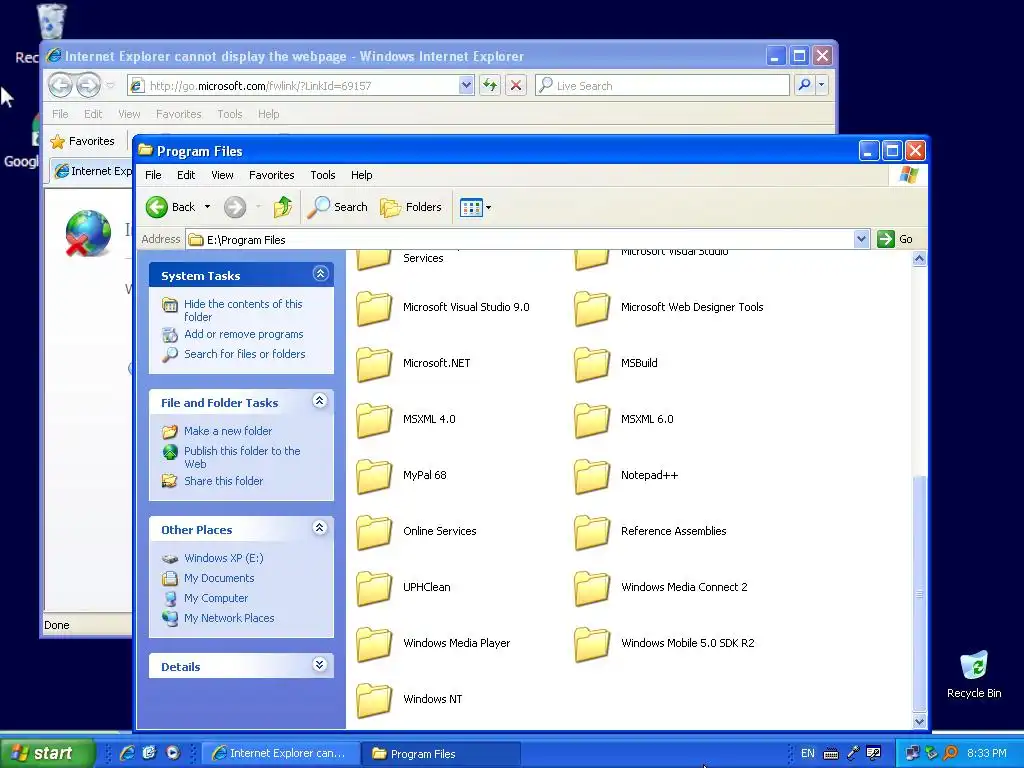Click Add or remove programs
Screen dimensions: 1024x768
tap(244, 334)
